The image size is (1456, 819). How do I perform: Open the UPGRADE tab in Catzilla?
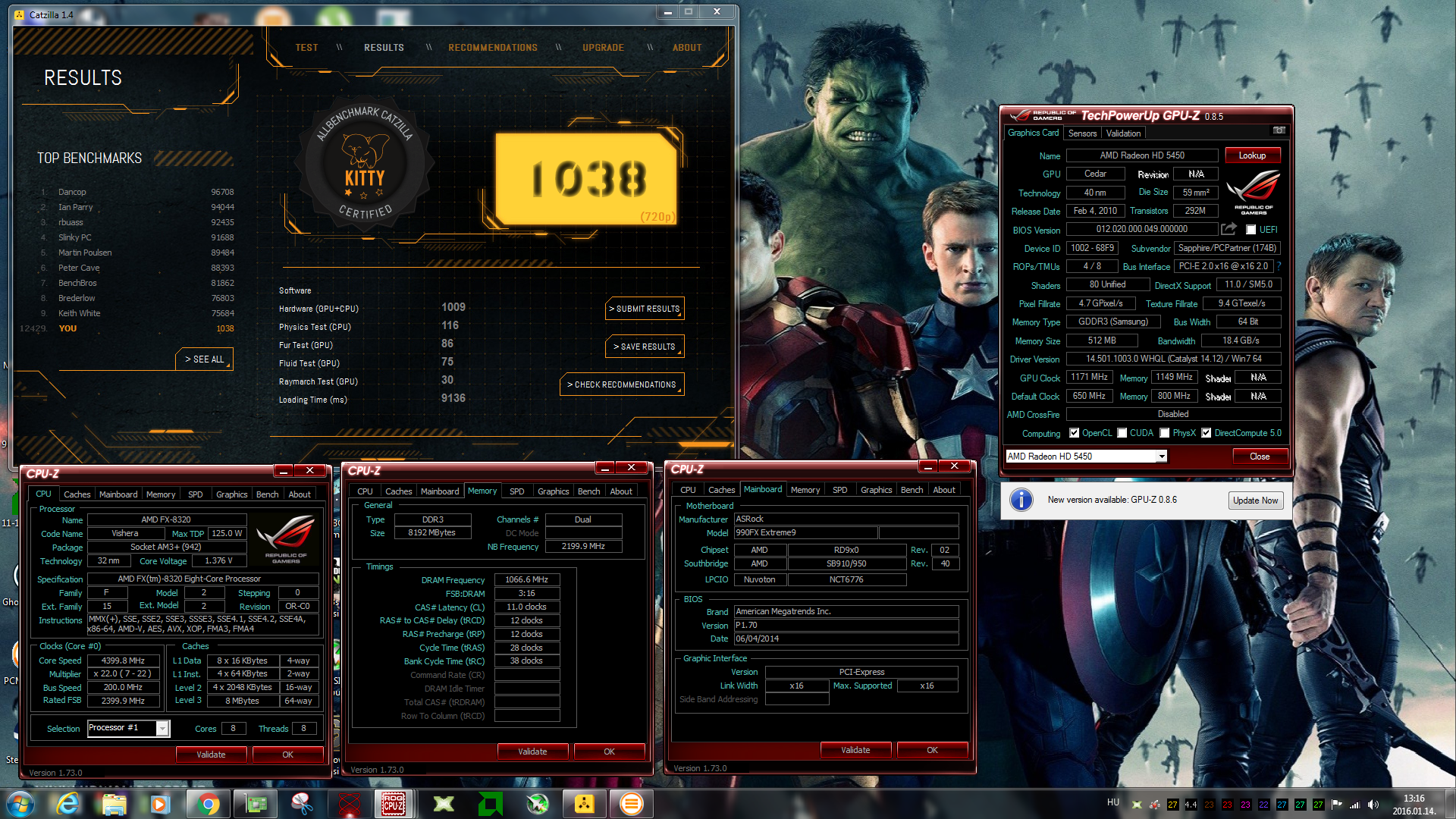pos(603,48)
